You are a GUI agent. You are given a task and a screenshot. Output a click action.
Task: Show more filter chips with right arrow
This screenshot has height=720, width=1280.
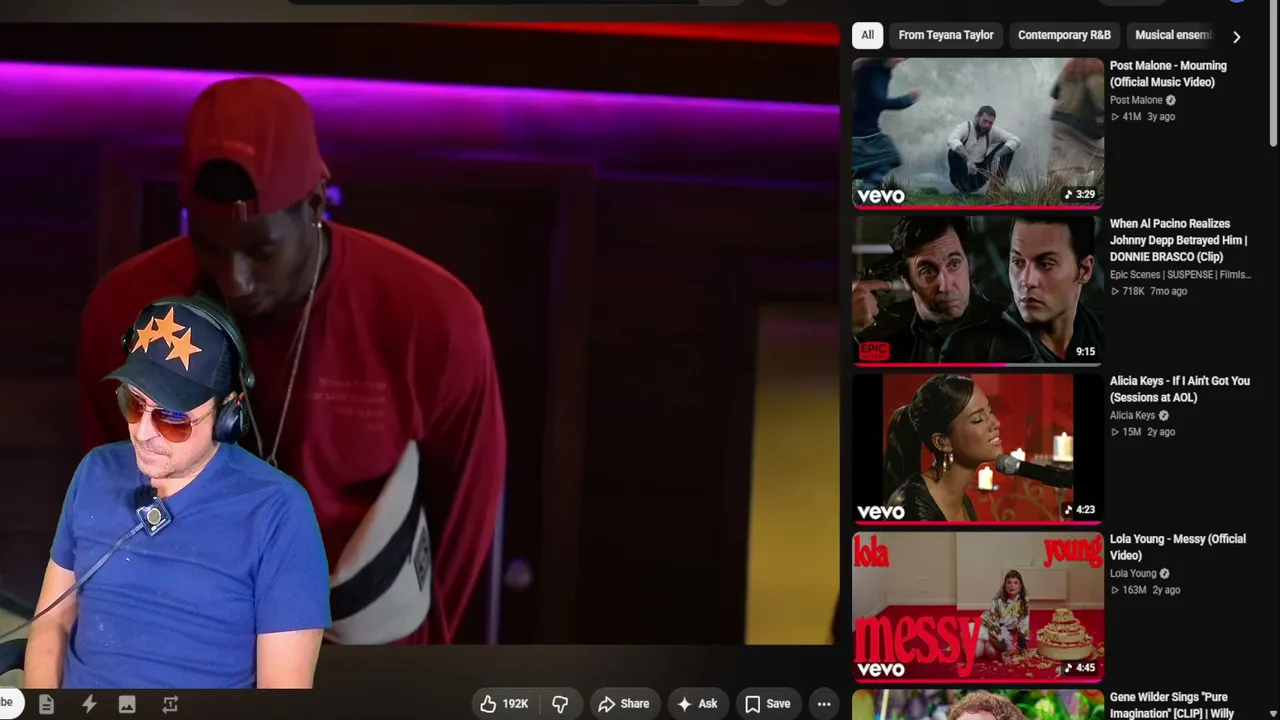1236,36
